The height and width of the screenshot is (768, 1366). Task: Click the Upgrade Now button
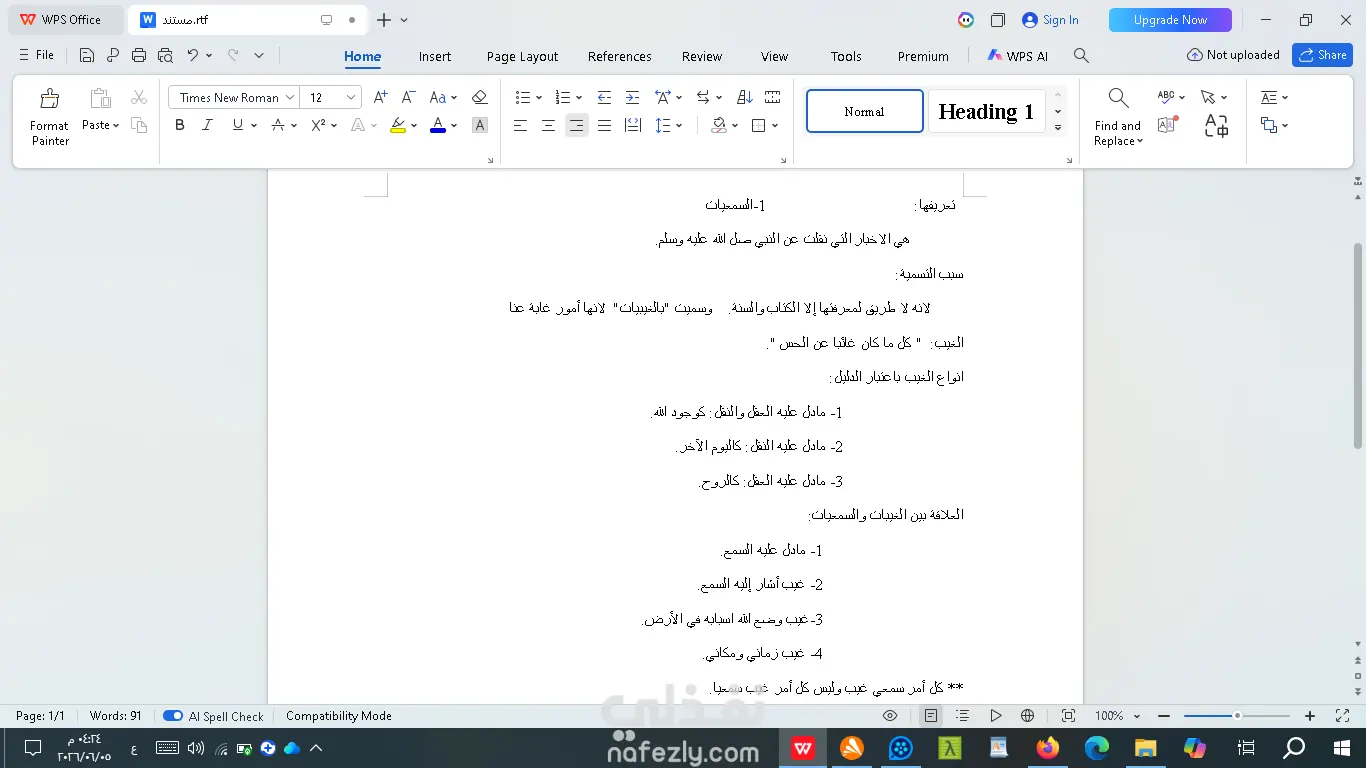click(x=1170, y=20)
